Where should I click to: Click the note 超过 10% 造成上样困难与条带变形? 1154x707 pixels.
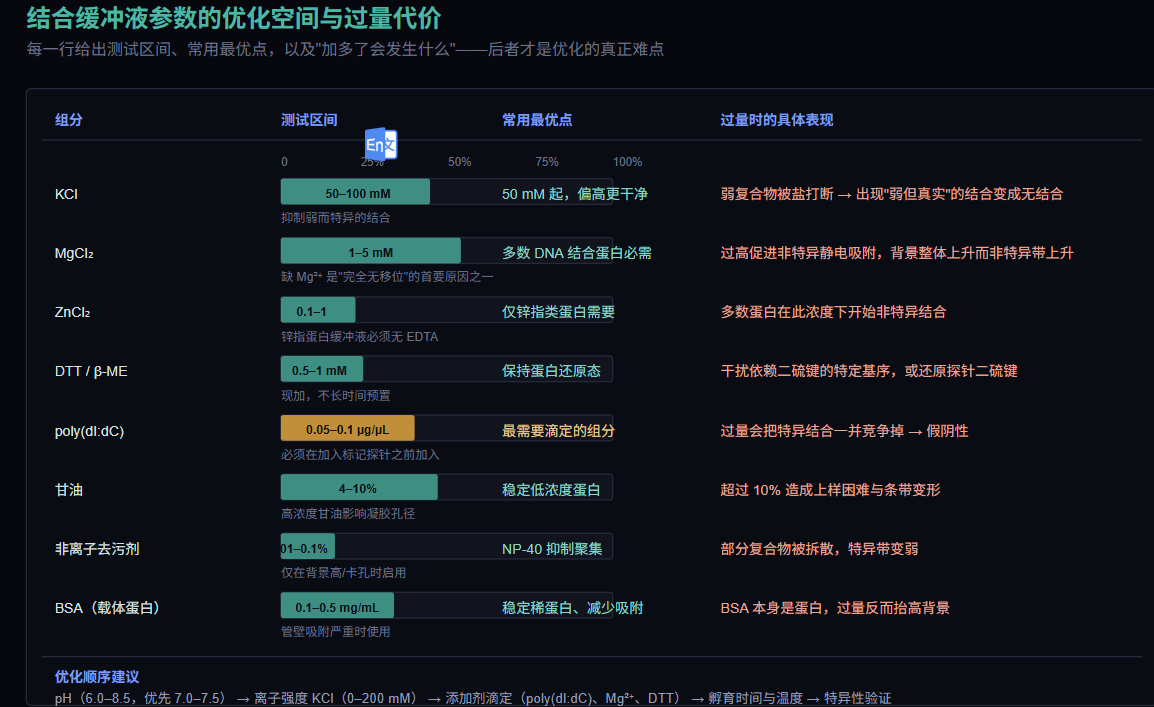pos(830,490)
